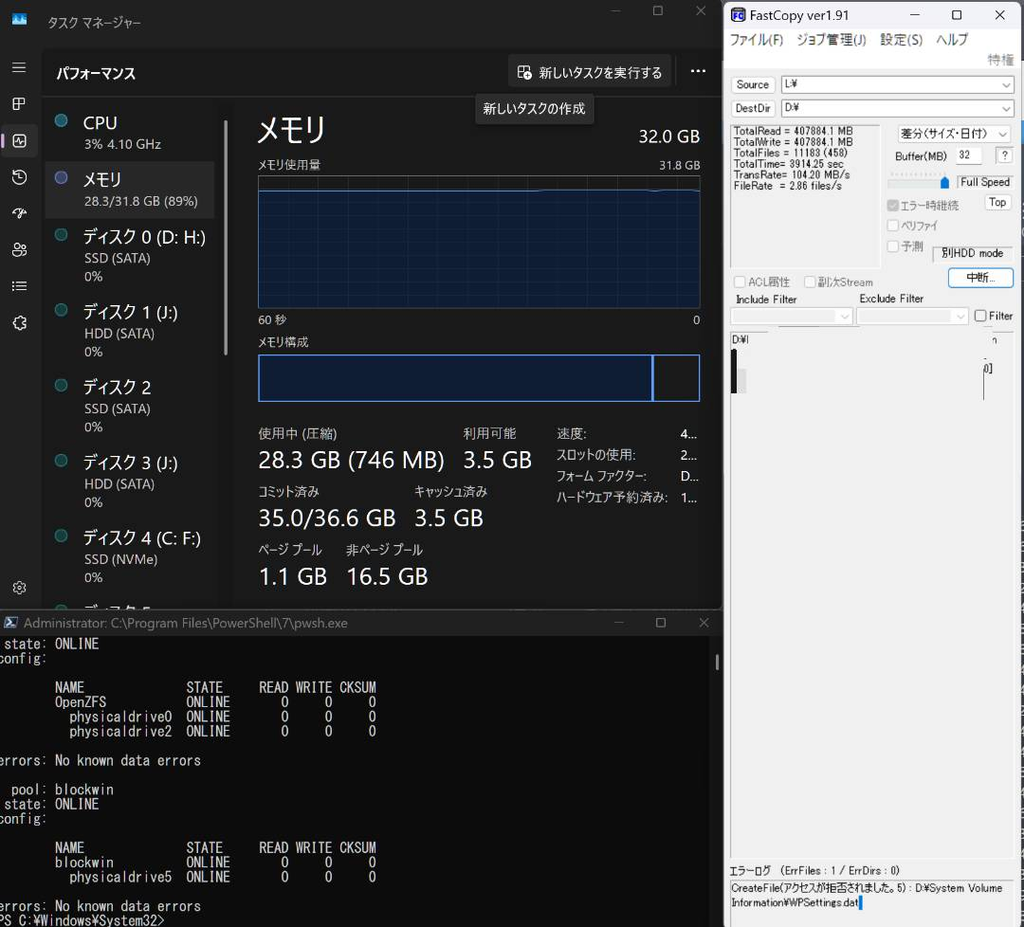Expand the Source path dropdown

pyautogui.click(x=1006, y=85)
